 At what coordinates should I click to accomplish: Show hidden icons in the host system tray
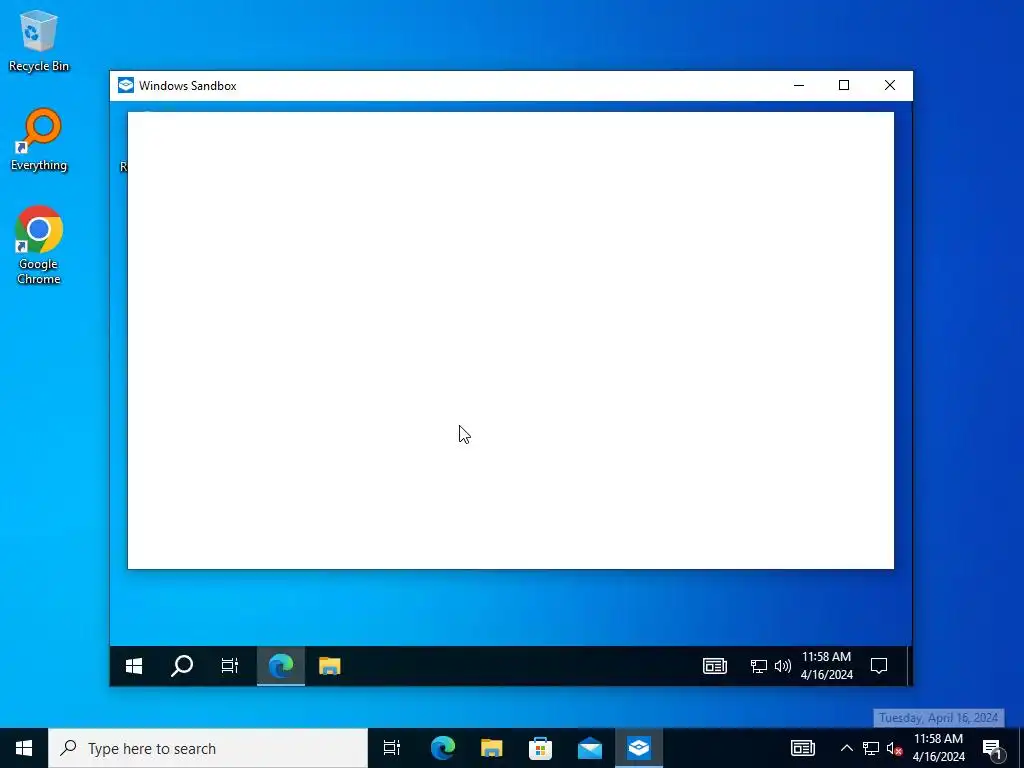point(846,748)
